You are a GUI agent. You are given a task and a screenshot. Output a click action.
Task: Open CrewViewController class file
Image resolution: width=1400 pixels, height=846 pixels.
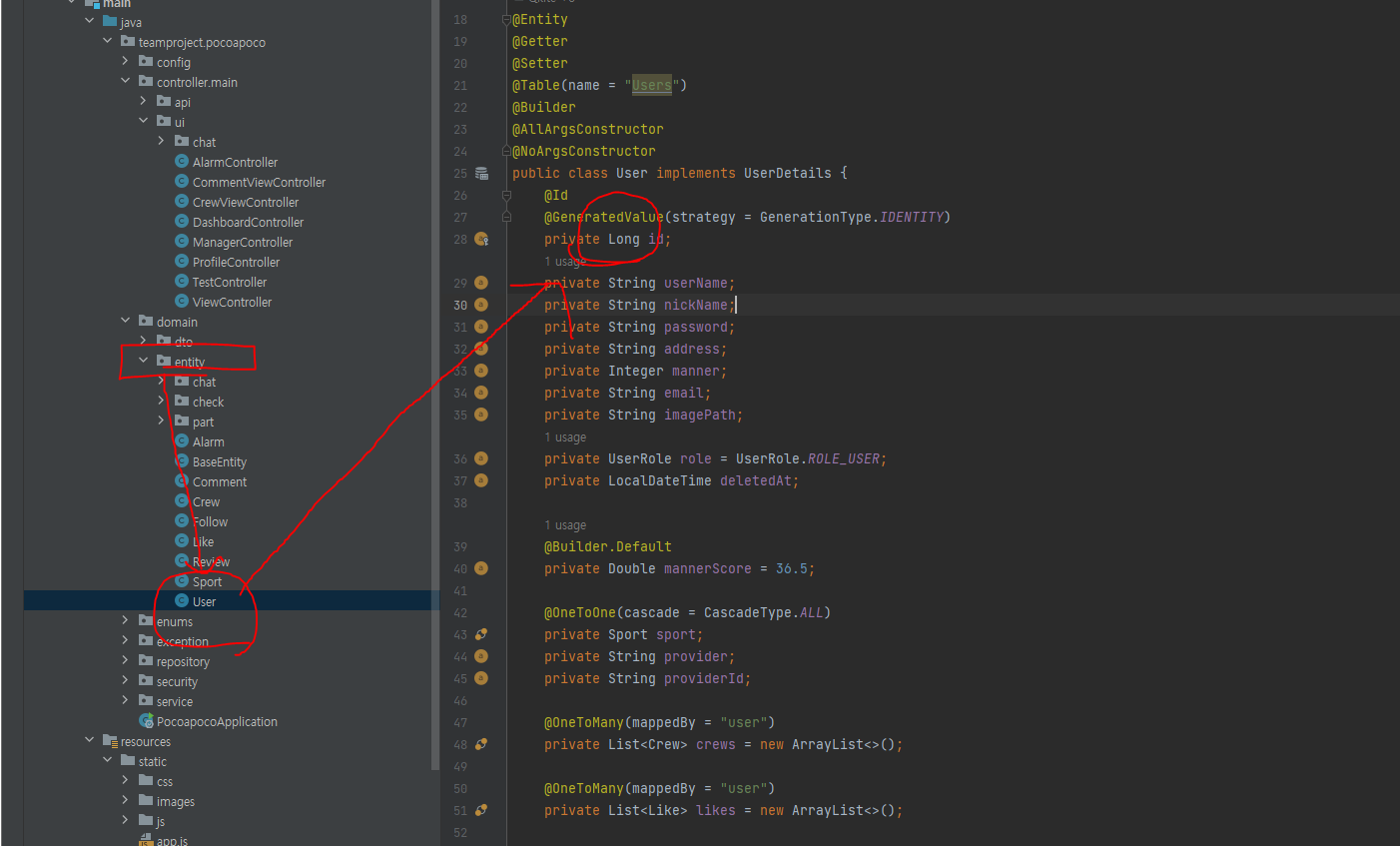[x=246, y=202]
